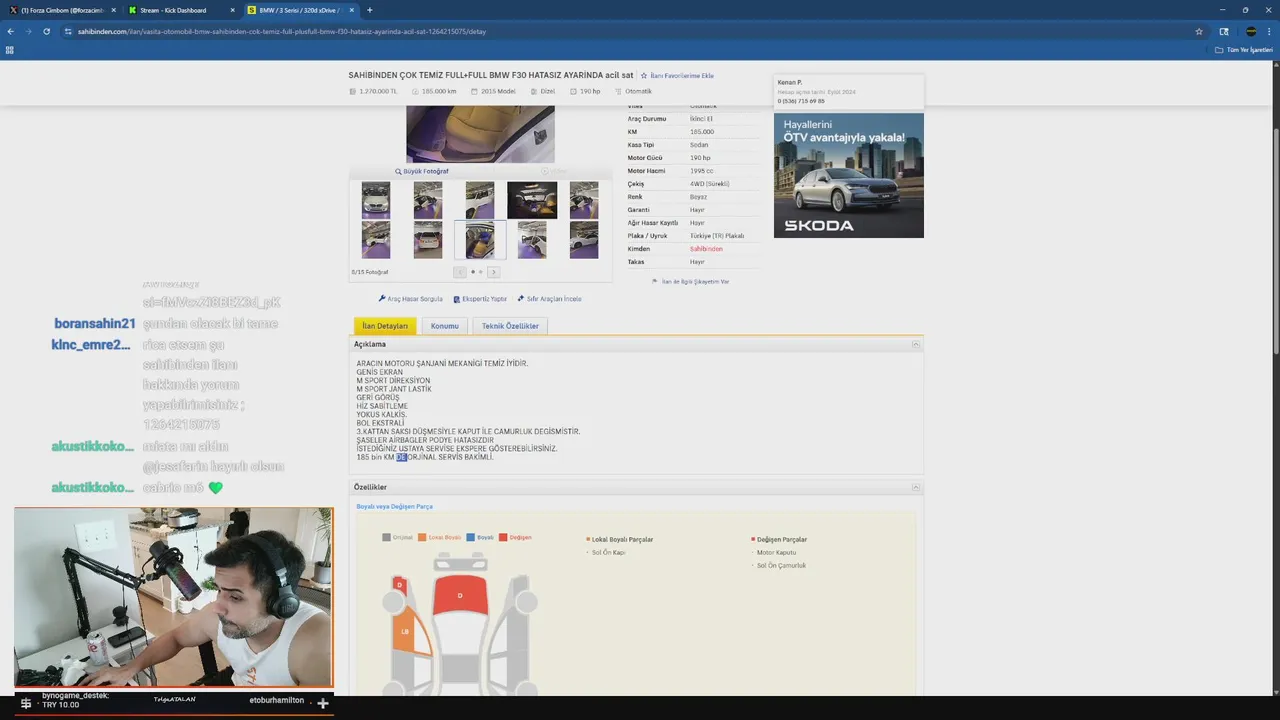Close the BMW / 3 Serisi tab
The height and width of the screenshot is (720, 1280).
352,10
